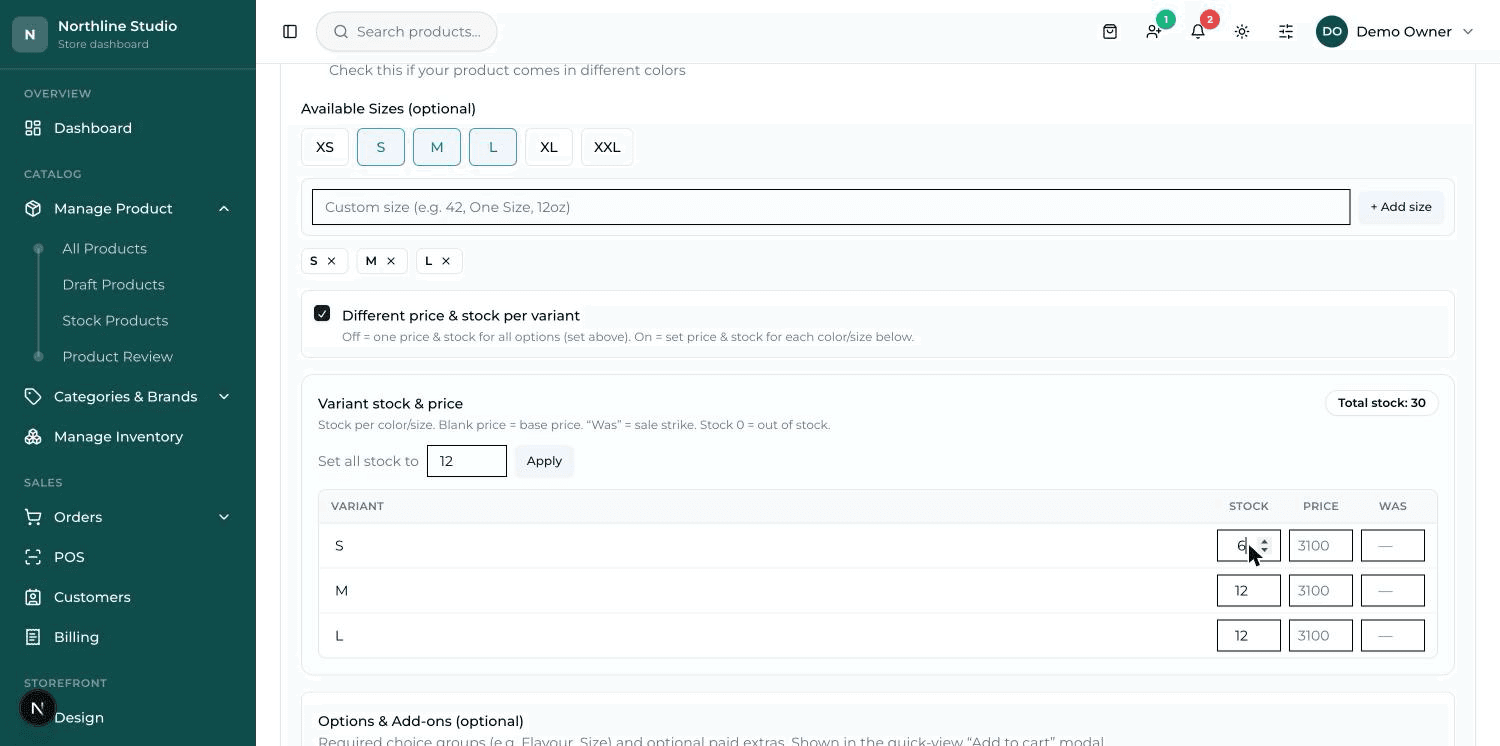
Task: Open Product Review page
Action: pyautogui.click(x=117, y=357)
